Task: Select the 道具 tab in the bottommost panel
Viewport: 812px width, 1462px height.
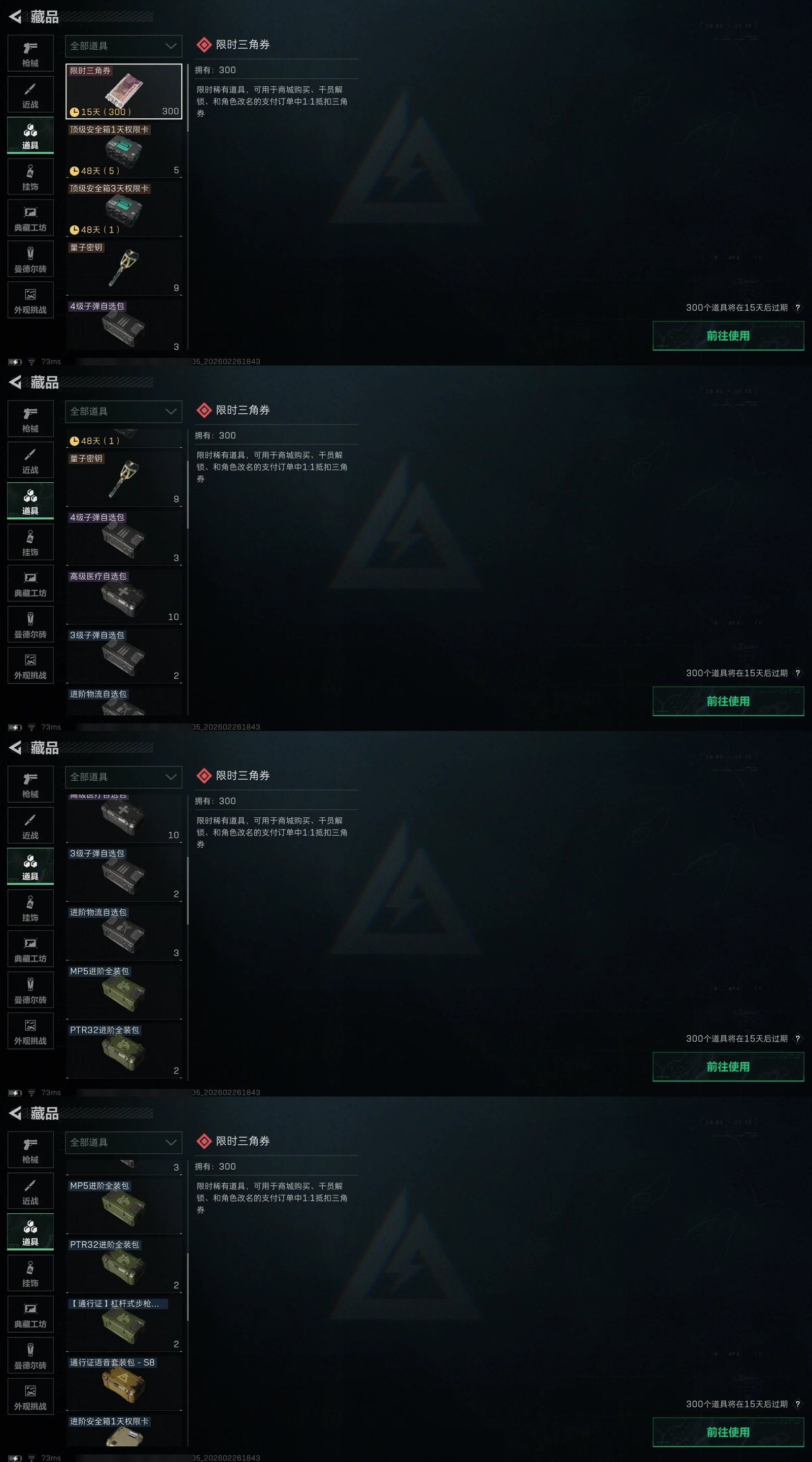Action: click(x=30, y=1233)
